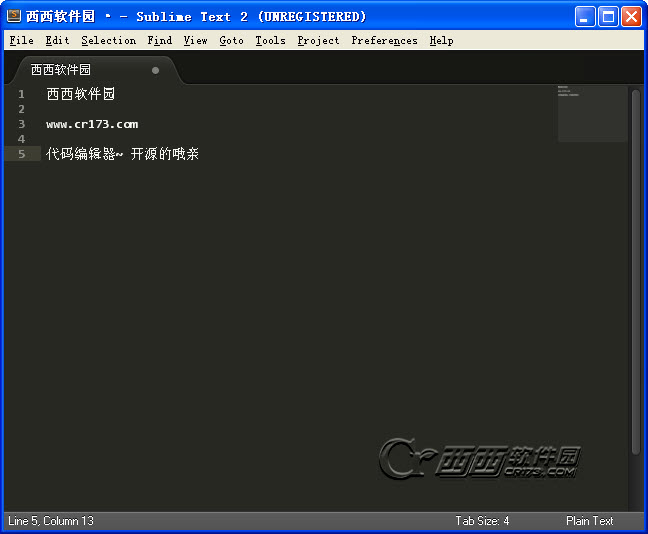This screenshot has width=648, height=534.
Task: Click the Sublime Text title bar icon
Action: [x=14, y=16]
